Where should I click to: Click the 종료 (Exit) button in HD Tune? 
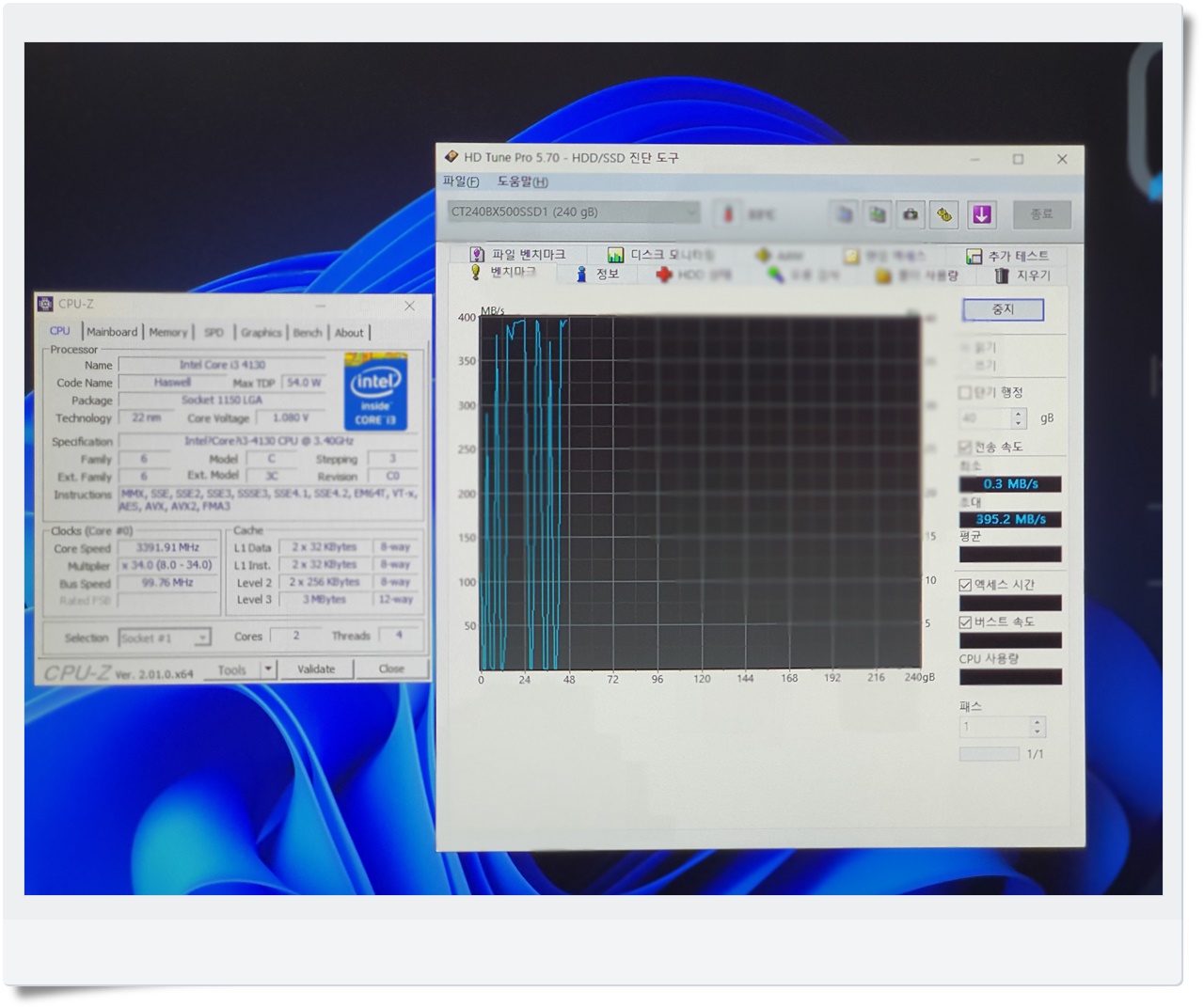point(1041,214)
